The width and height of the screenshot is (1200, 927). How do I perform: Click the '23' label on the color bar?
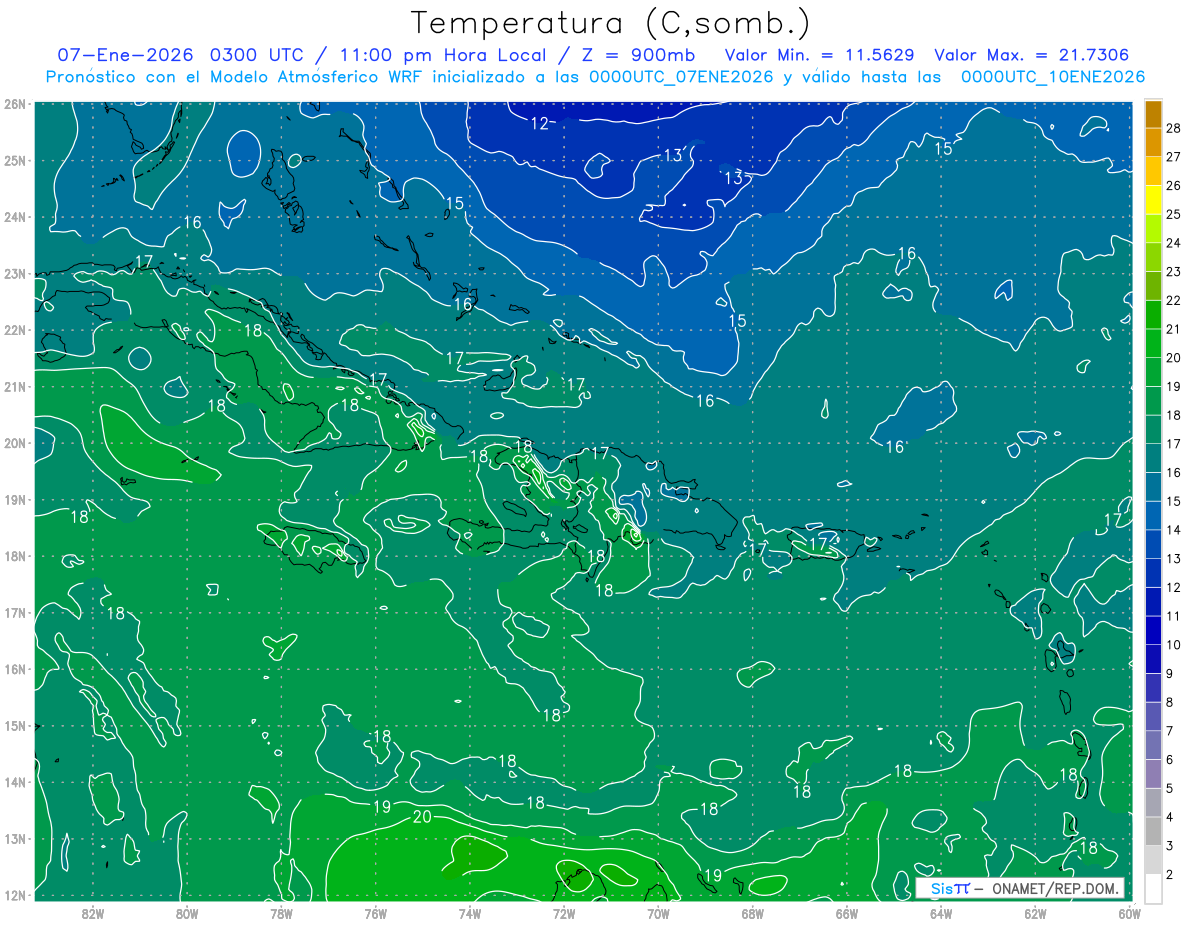(x=1174, y=272)
